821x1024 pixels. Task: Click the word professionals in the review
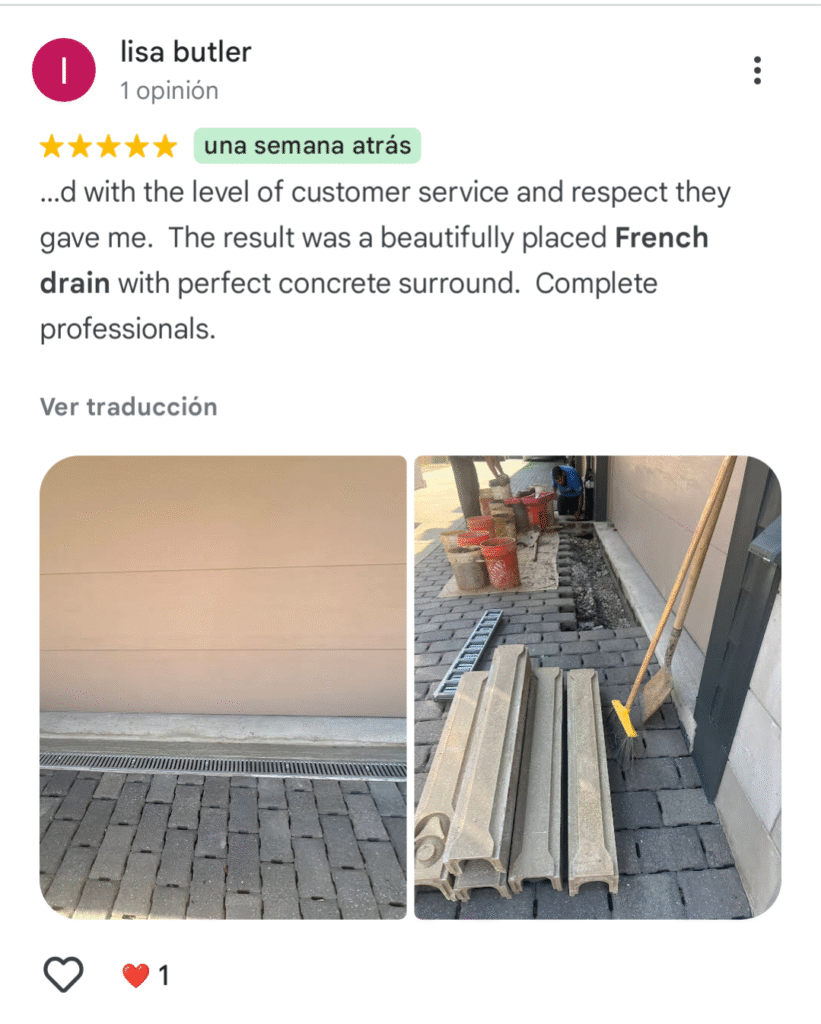pos(127,329)
